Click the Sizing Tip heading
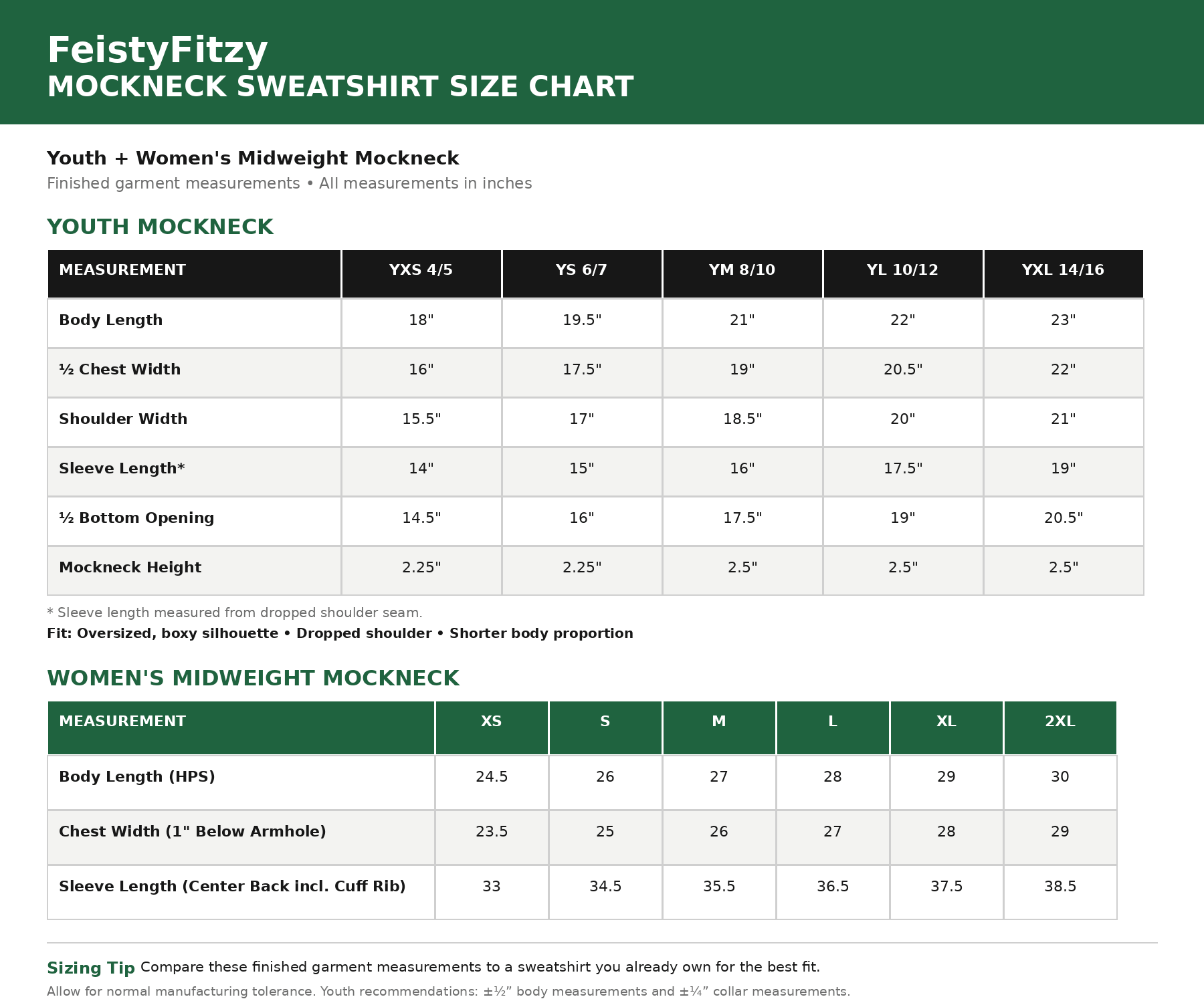The width and height of the screenshot is (1204, 1003). [x=91, y=968]
